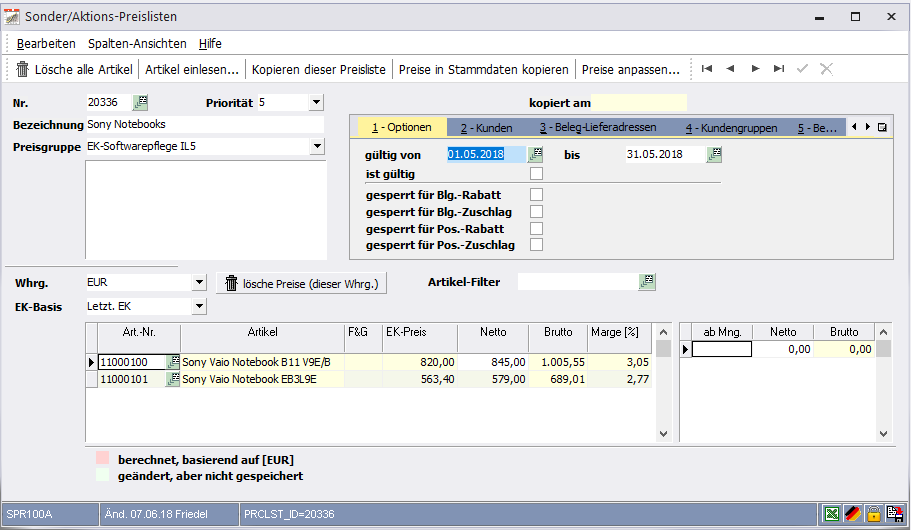Toggle the 'ist gültig' checkbox
The height and width of the screenshot is (530, 911).
(536, 174)
